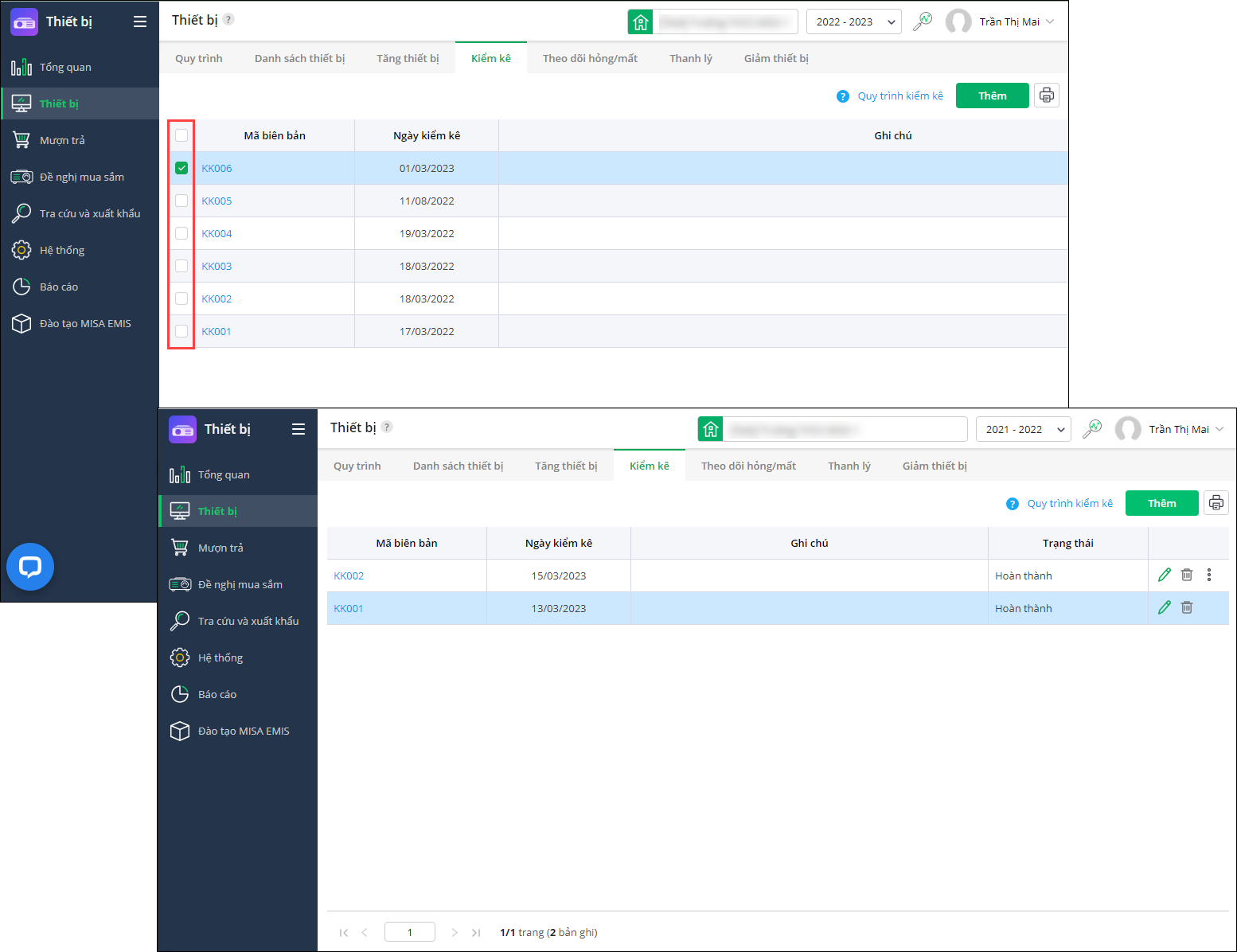Click the printer icon in lower window
The width and height of the screenshot is (1237, 952).
1216,503
